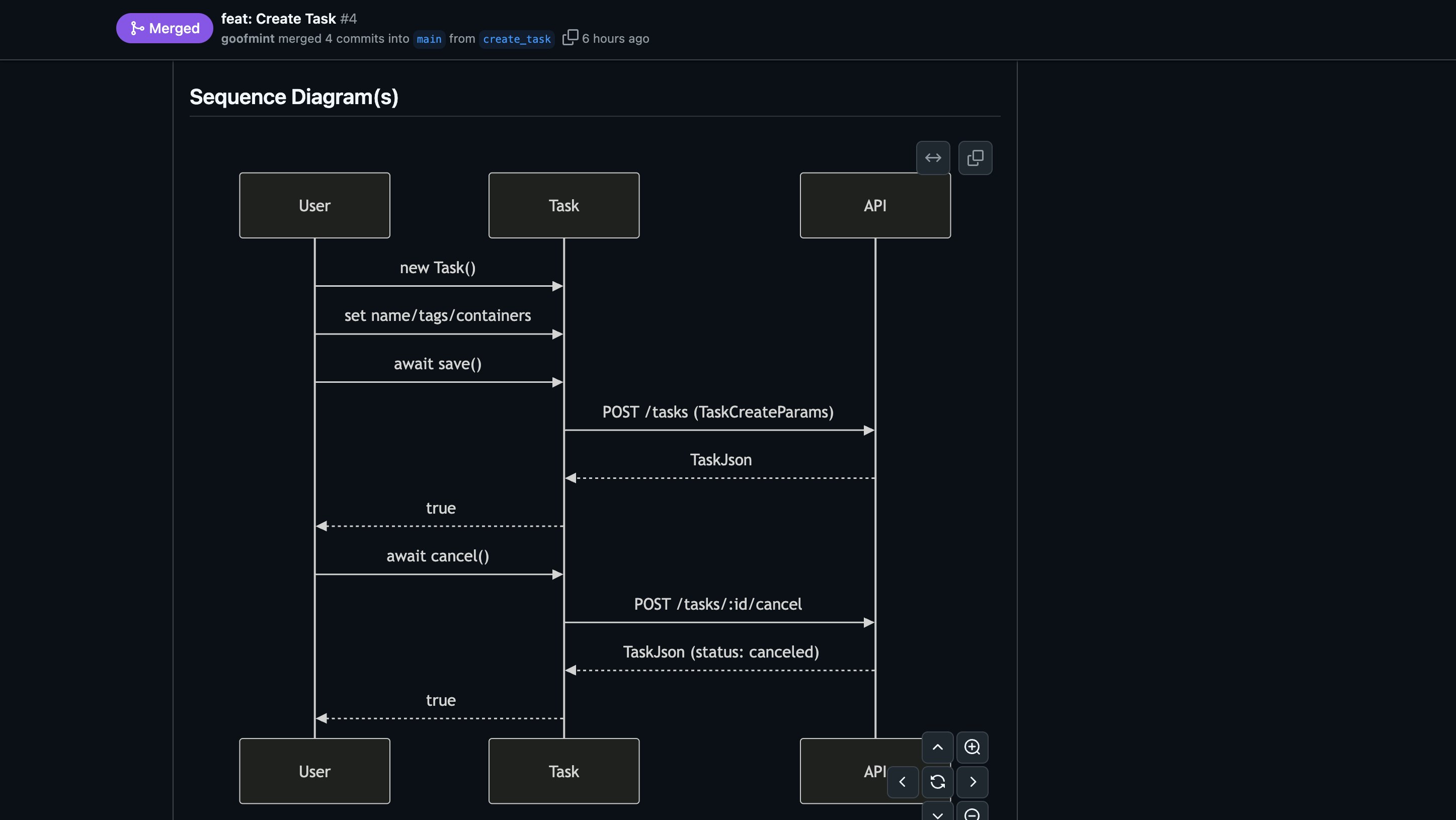Pan the diagram upward

(x=937, y=748)
